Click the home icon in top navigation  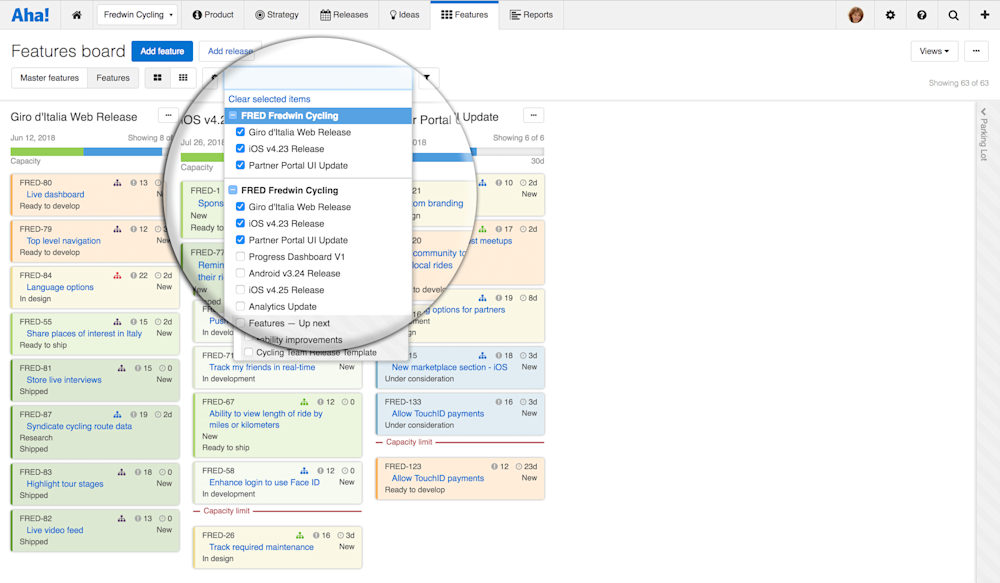pos(76,15)
